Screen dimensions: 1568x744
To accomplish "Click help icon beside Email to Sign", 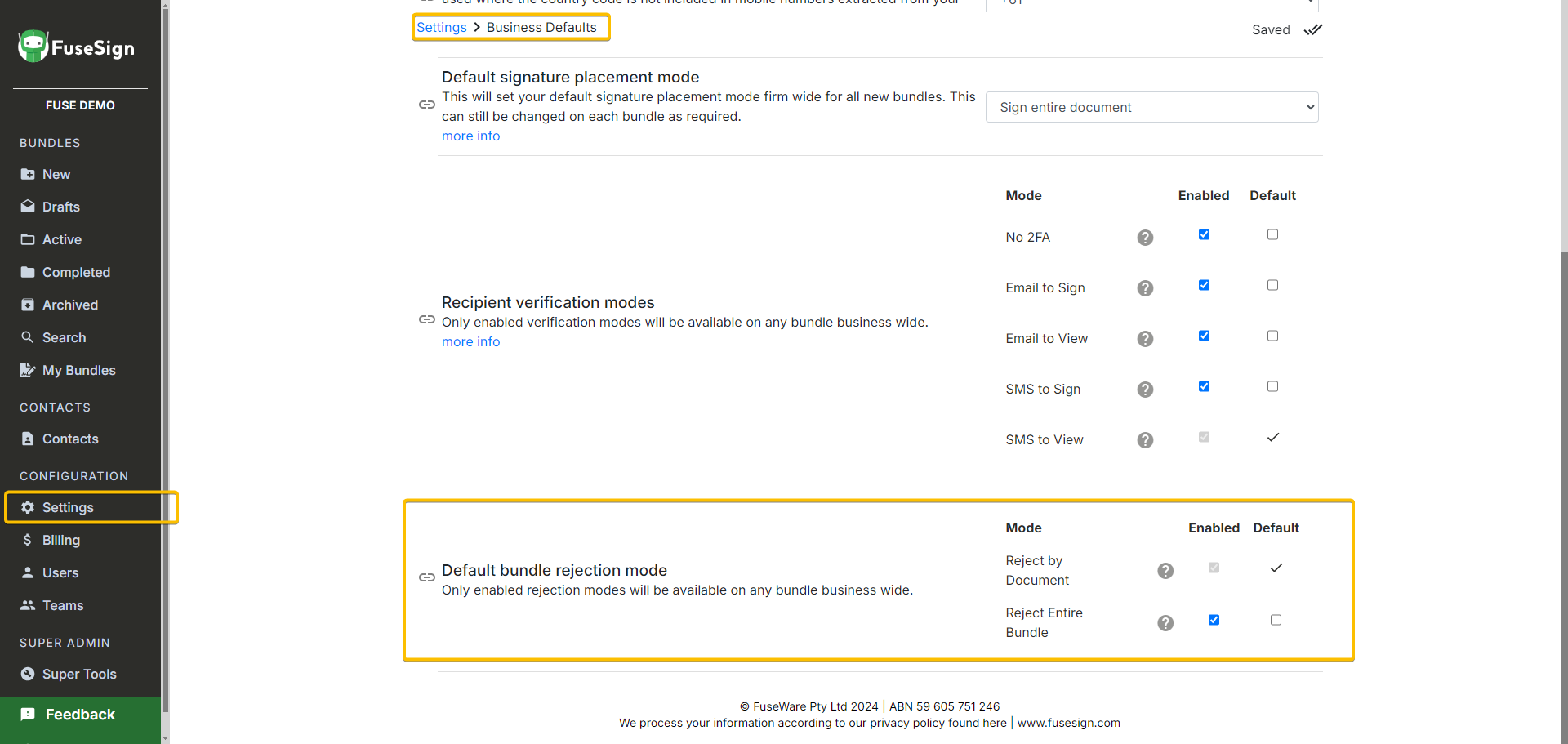I will click(1145, 288).
